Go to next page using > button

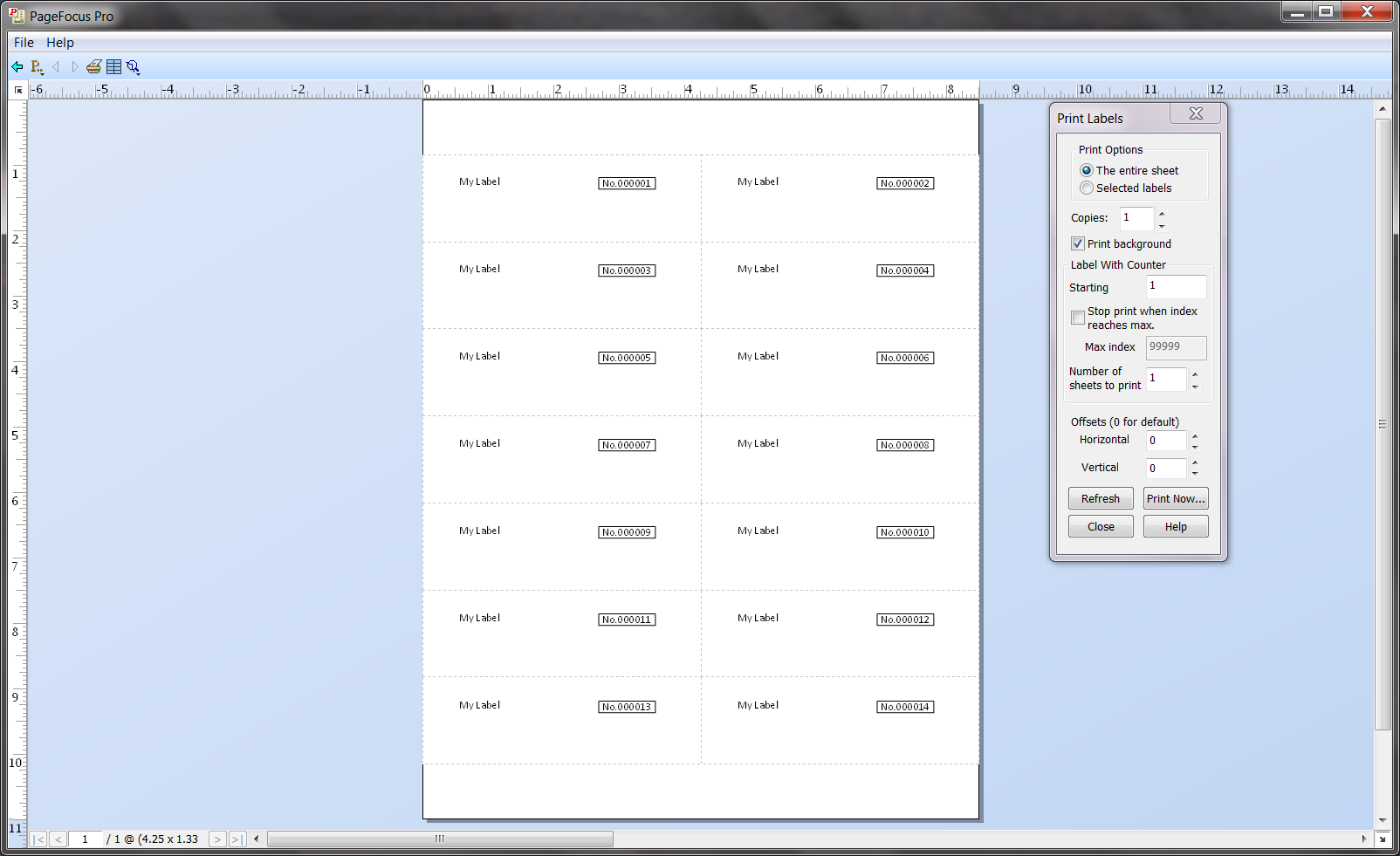click(217, 839)
